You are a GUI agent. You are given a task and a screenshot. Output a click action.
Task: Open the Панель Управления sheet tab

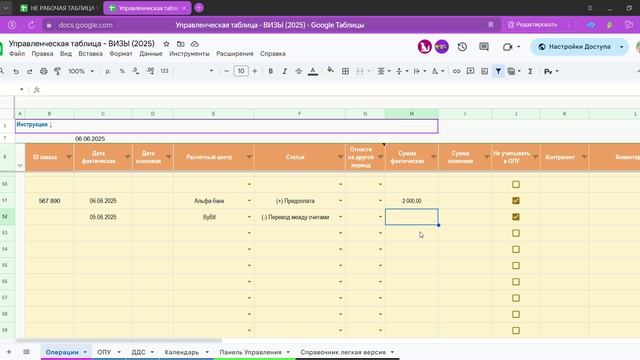pos(250,352)
